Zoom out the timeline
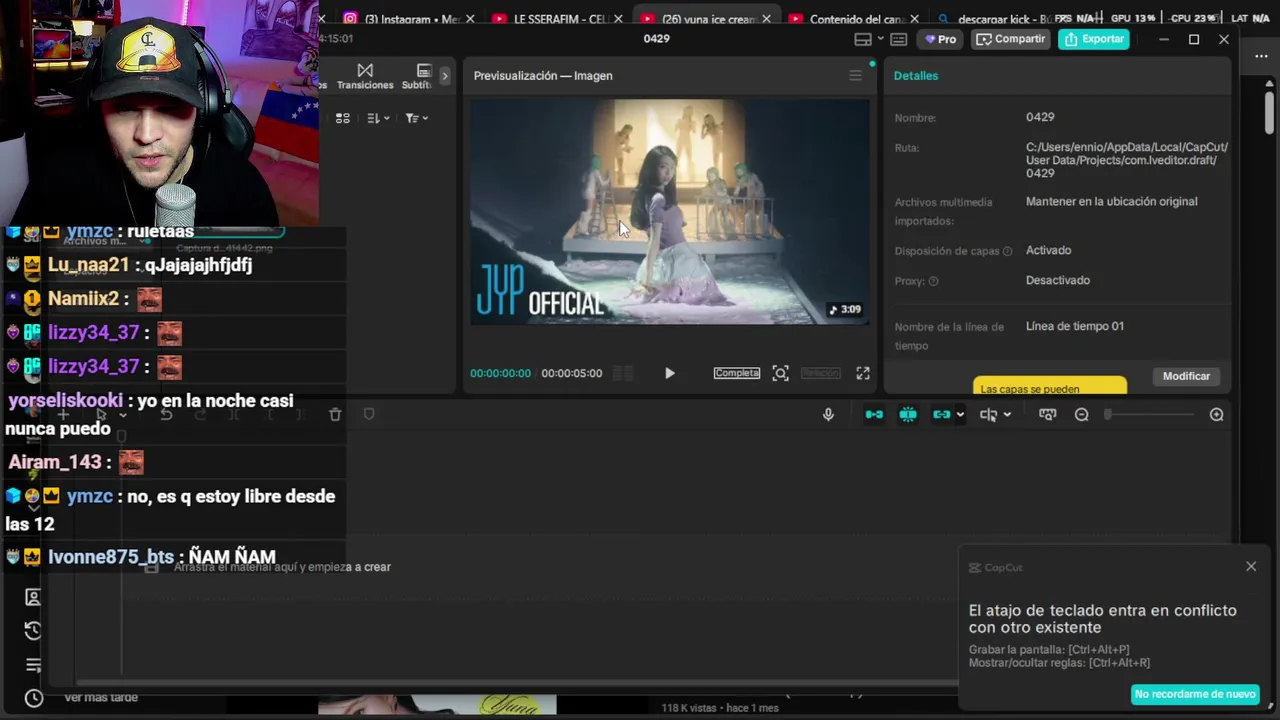Image resolution: width=1280 pixels, height=720 pixels. point(1082,414)
